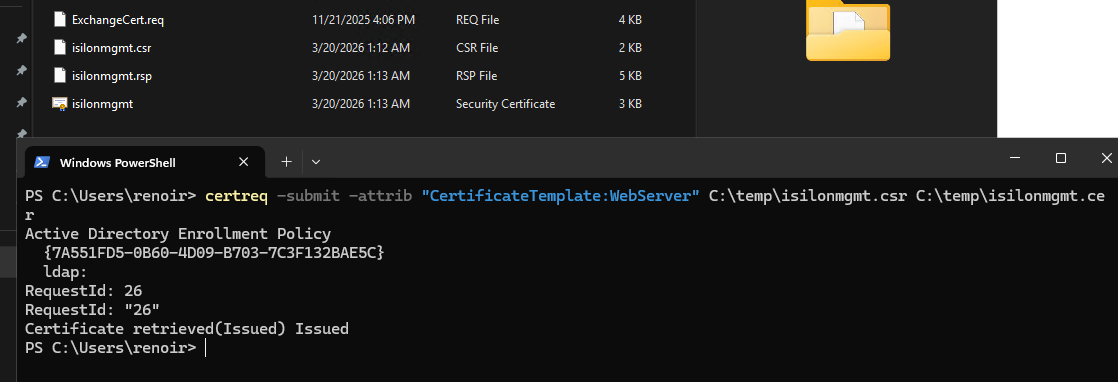Click the pin icon beside isilonmgmt.csr row
The image size is (1118, 382).
[21, 71]
